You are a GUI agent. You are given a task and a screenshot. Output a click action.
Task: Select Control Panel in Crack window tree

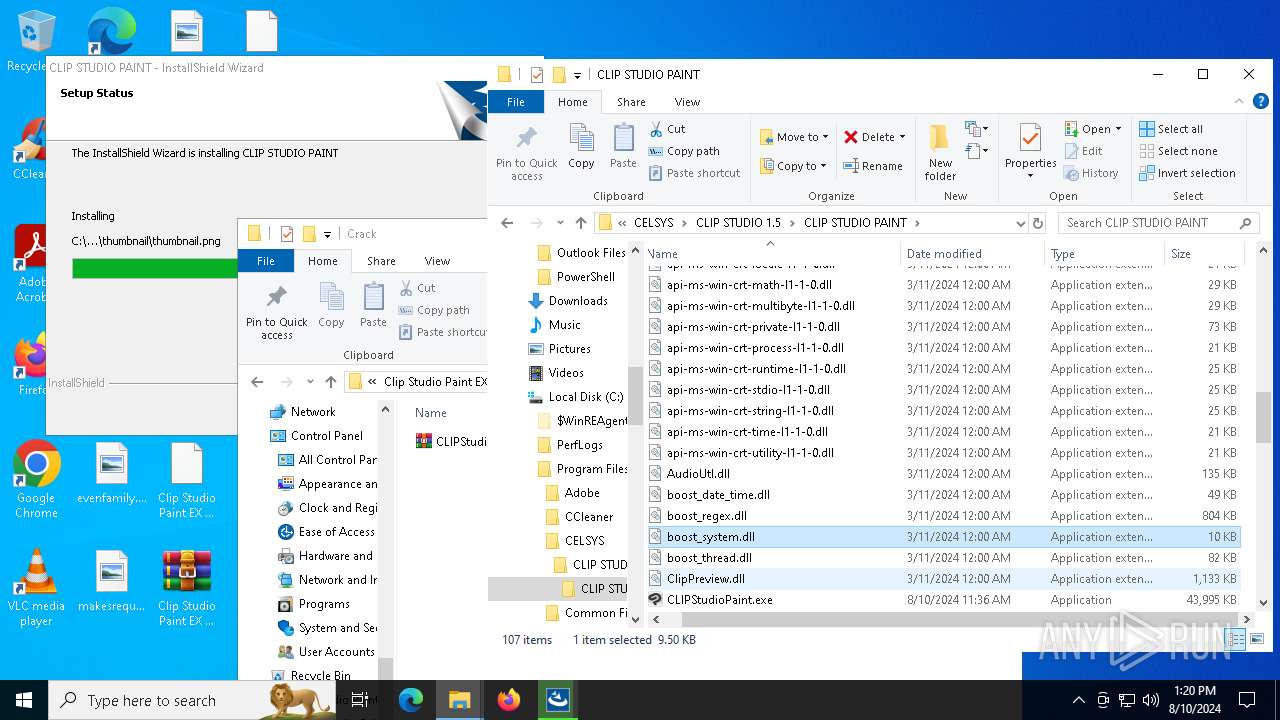coord(326,436)
